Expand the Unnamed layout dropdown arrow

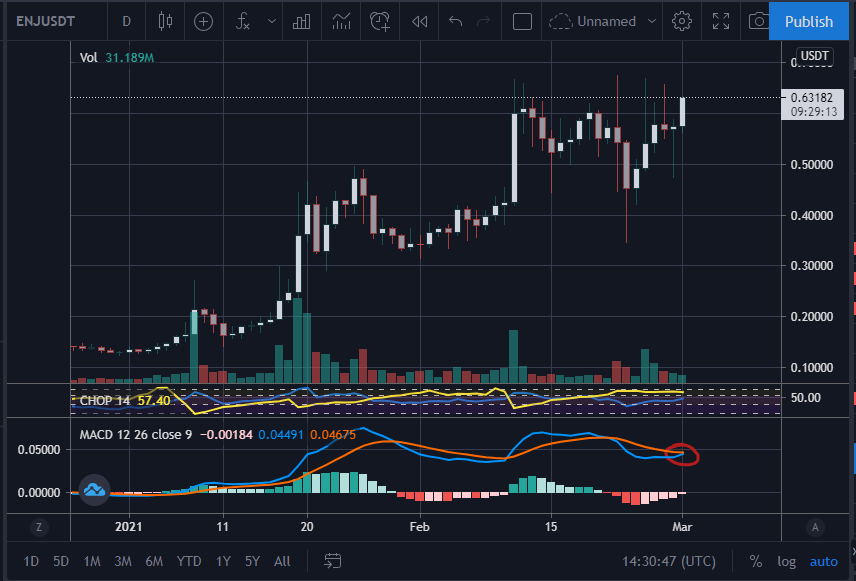[x=651, y=21]
